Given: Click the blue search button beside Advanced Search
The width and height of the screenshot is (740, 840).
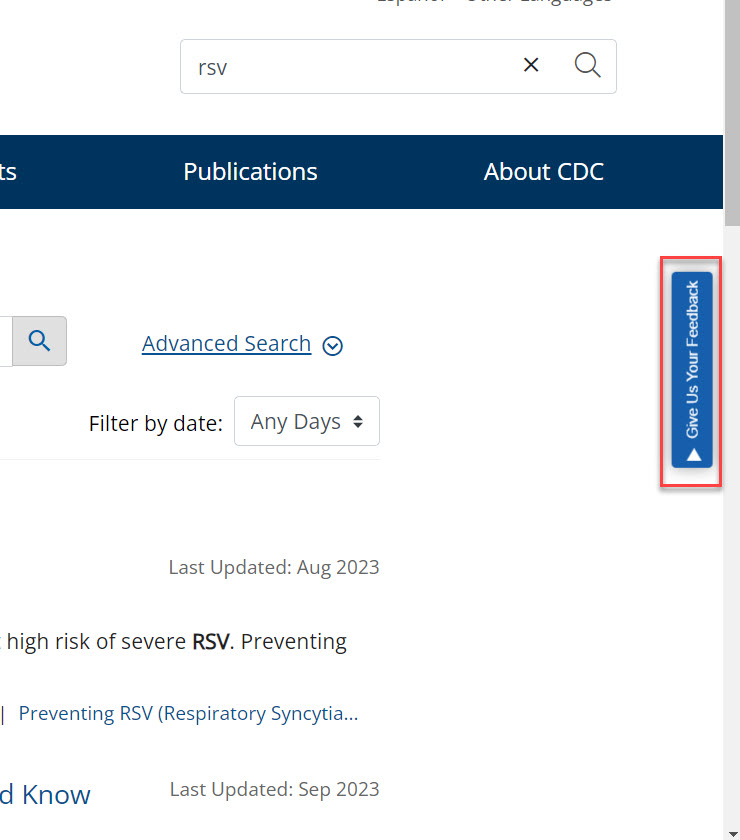Looking at the screenshot, I should point(40,341).
